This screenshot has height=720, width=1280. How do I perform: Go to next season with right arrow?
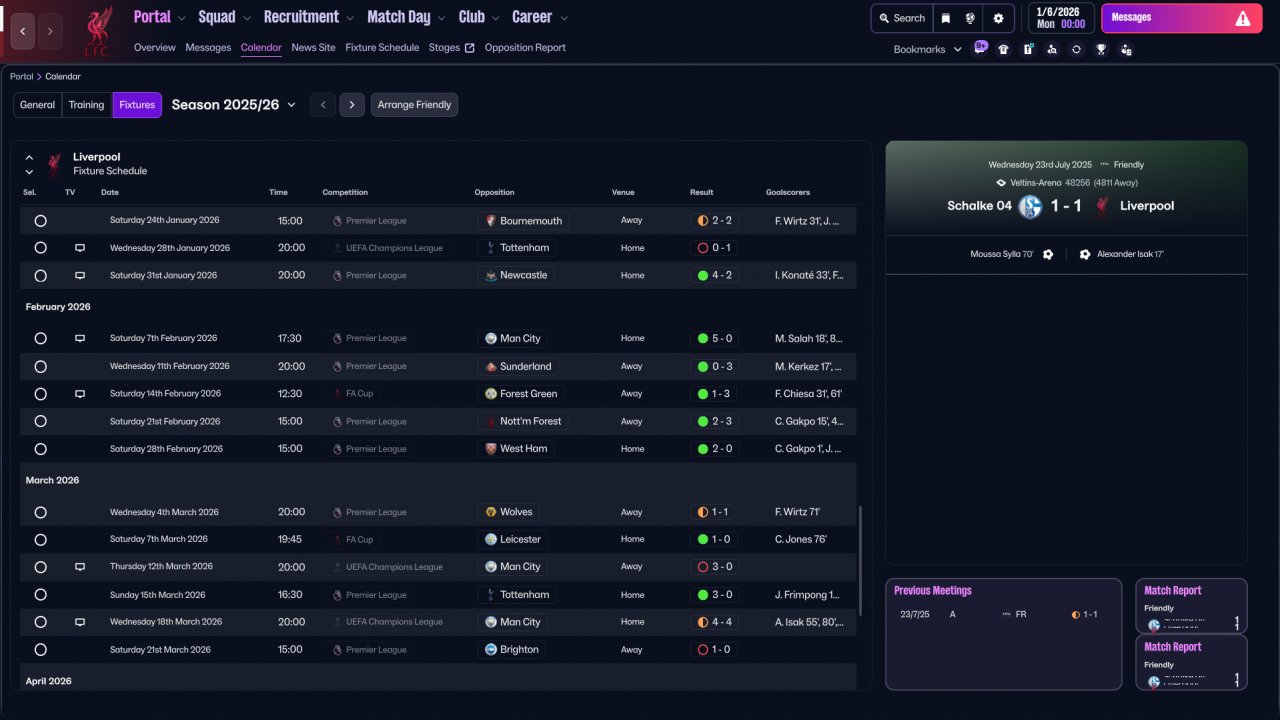(351, 105)
